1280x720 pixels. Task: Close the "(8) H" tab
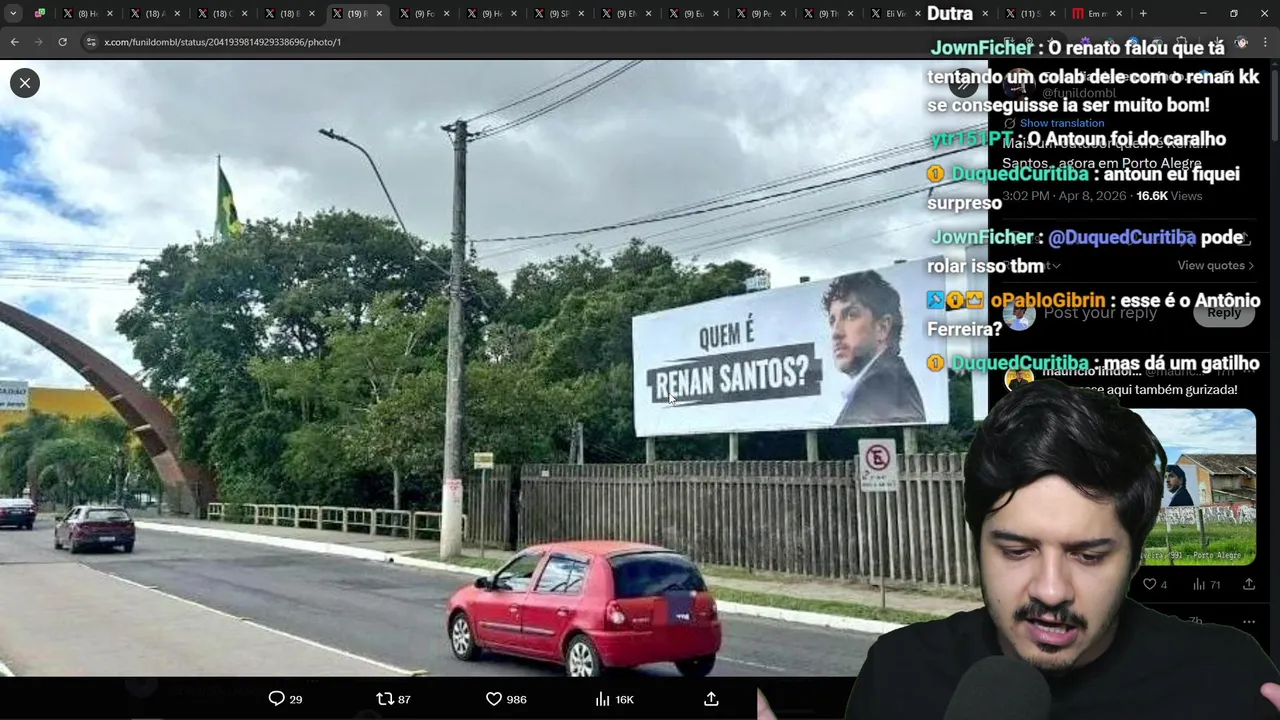coord(110,13)
